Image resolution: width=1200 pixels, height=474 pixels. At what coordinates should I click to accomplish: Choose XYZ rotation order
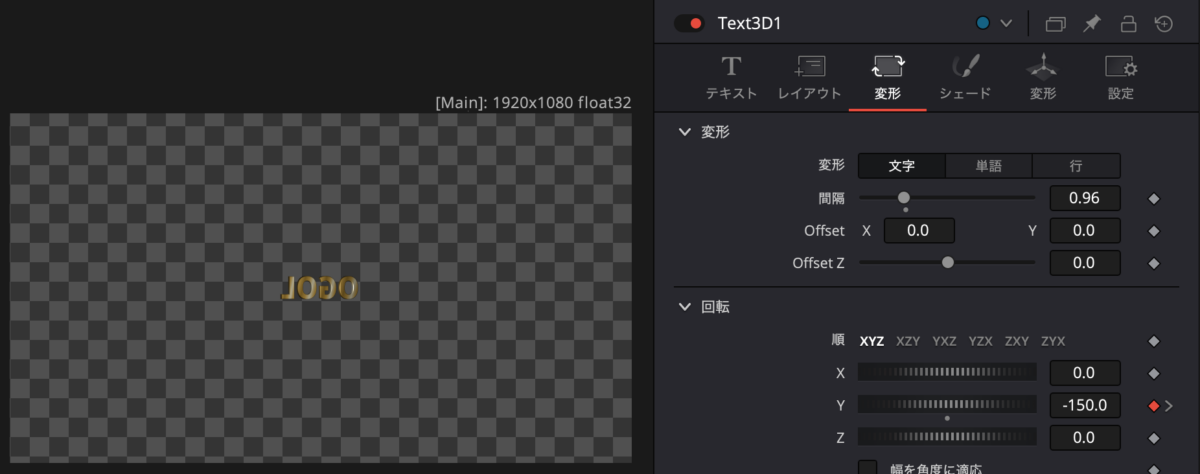pos(872,341)
